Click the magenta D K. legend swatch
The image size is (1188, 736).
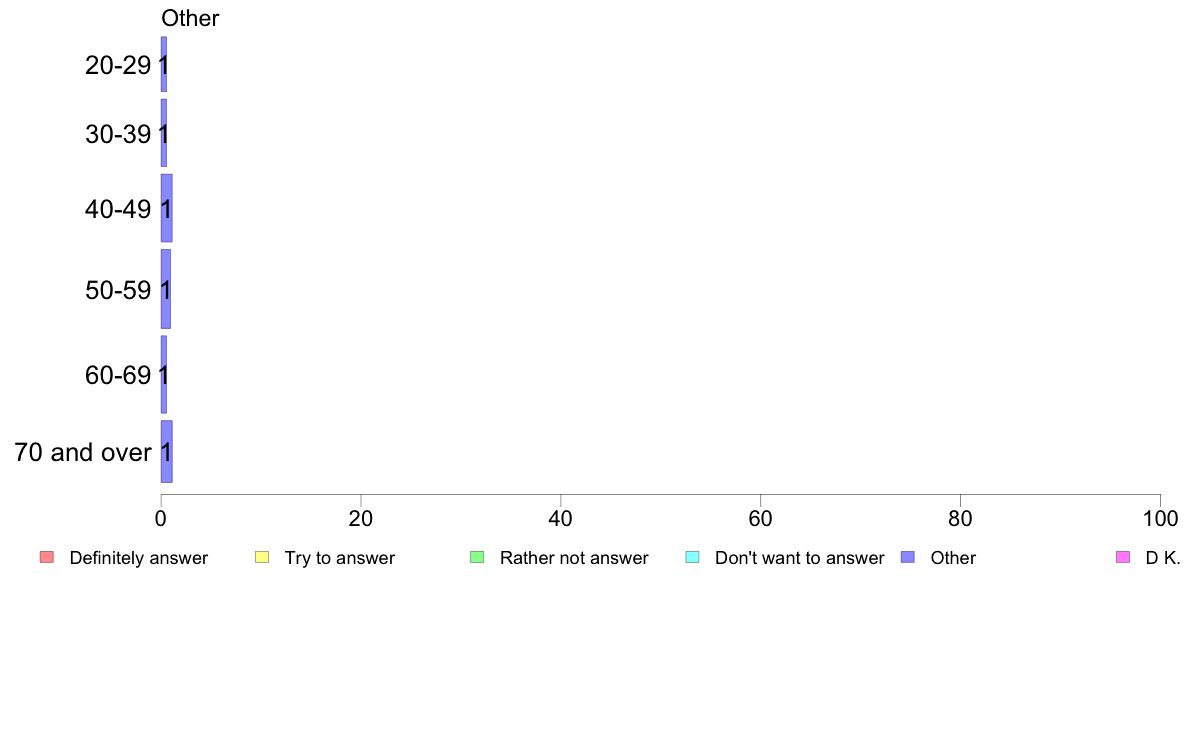coord(1123,557)
